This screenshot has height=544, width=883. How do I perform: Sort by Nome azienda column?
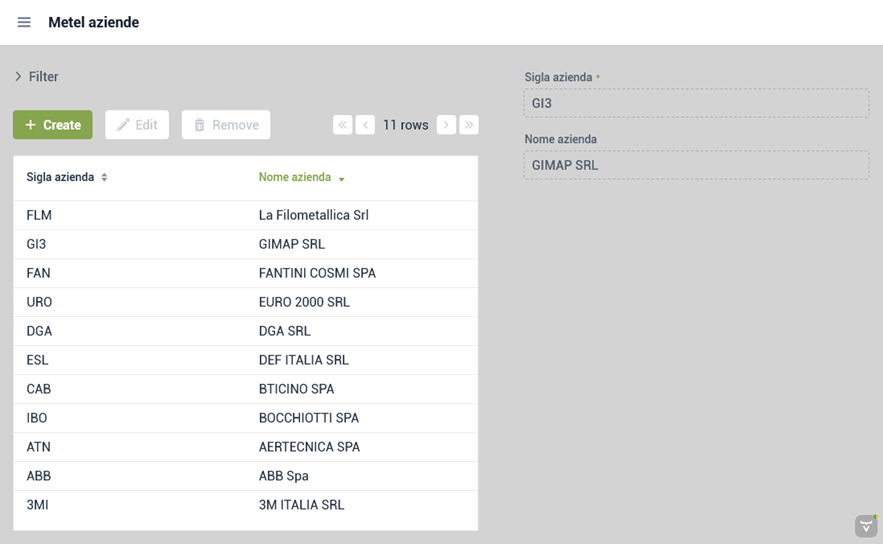pyautogui.click(x=301, y=177)
